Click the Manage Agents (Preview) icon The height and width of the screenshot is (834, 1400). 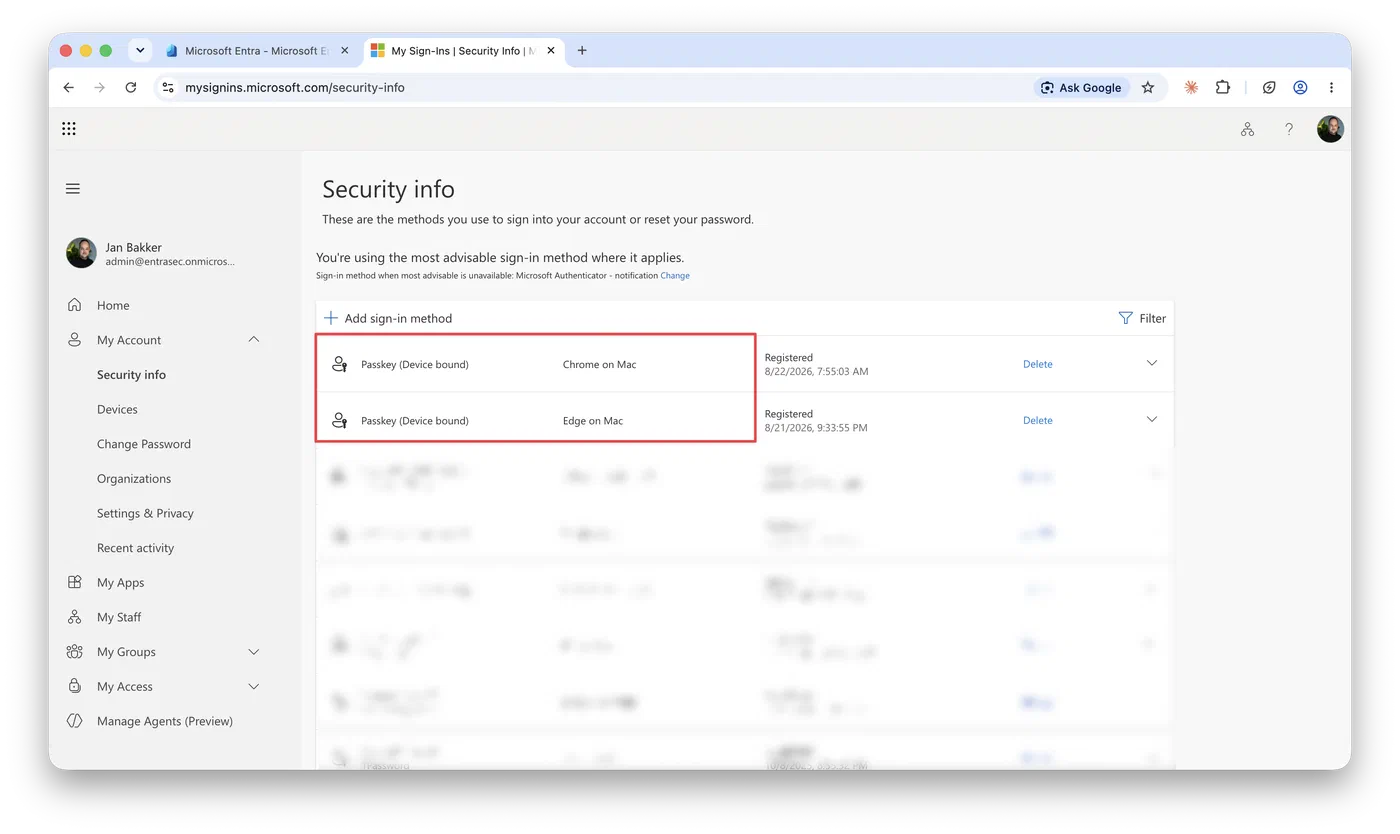coord(74,721)
